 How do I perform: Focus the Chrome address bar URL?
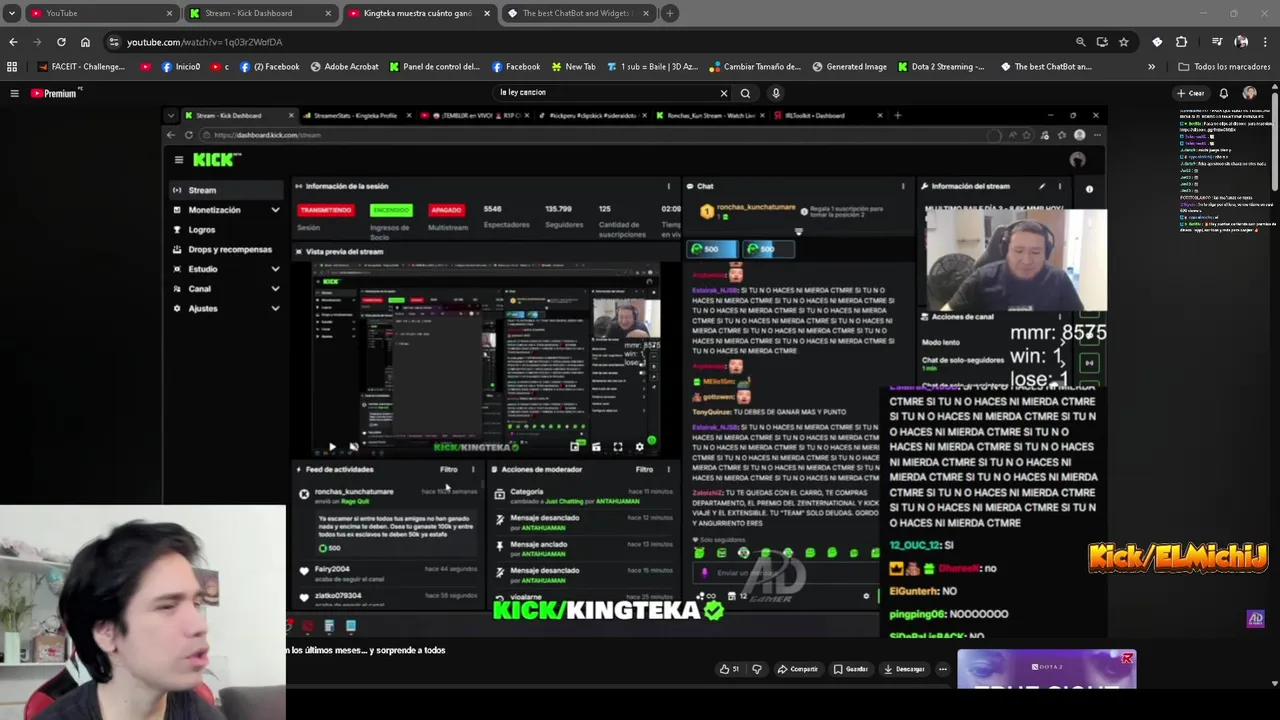[204, 42]
